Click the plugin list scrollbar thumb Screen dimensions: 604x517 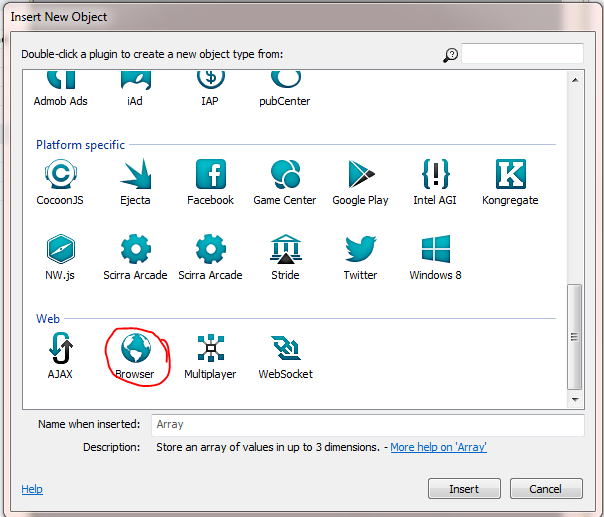(575, 337)
